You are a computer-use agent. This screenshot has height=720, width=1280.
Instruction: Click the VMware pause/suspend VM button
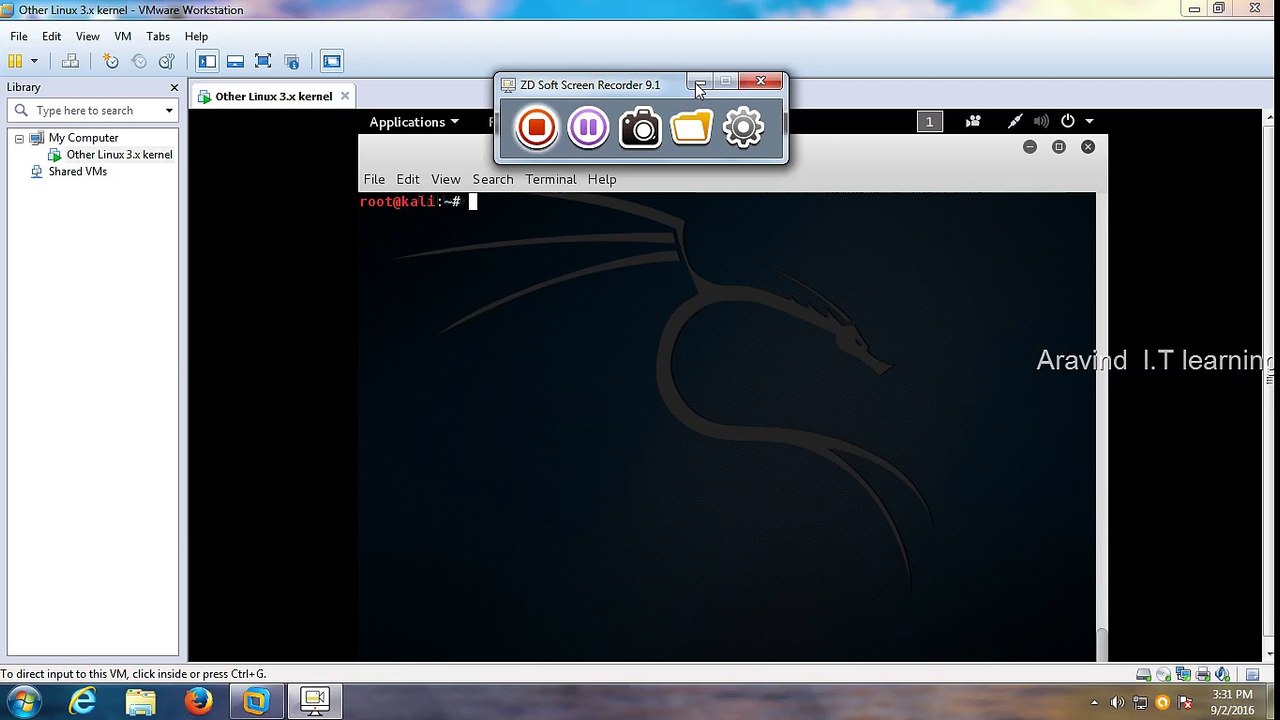(15, 61)
